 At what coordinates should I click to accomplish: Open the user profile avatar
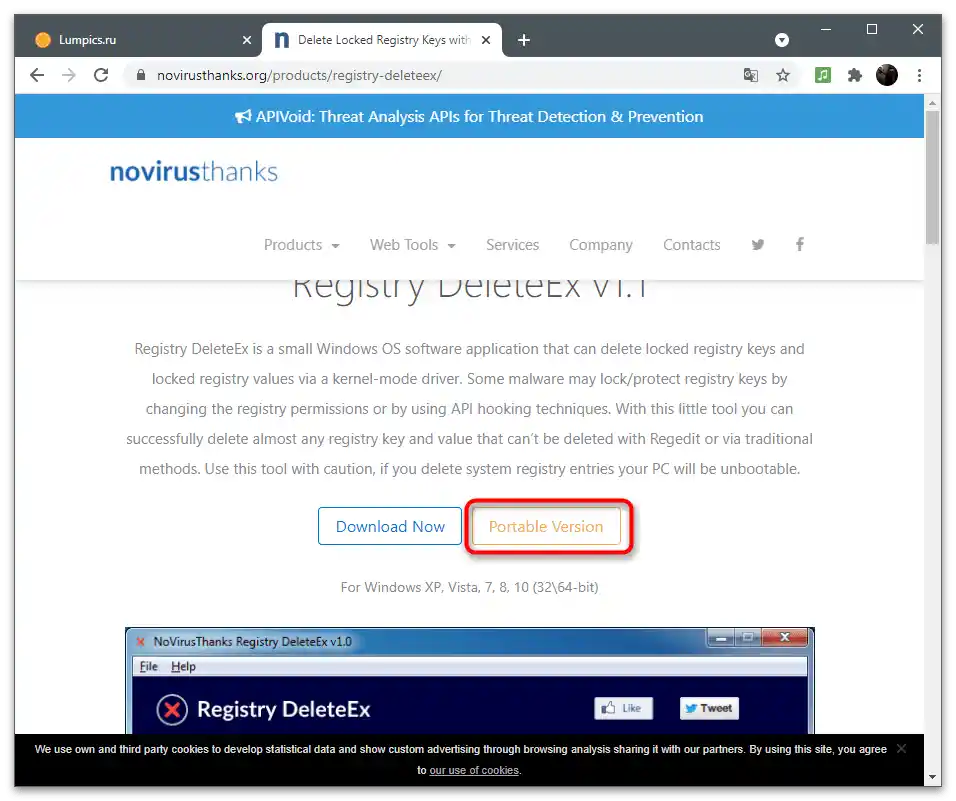click(886, 75)
